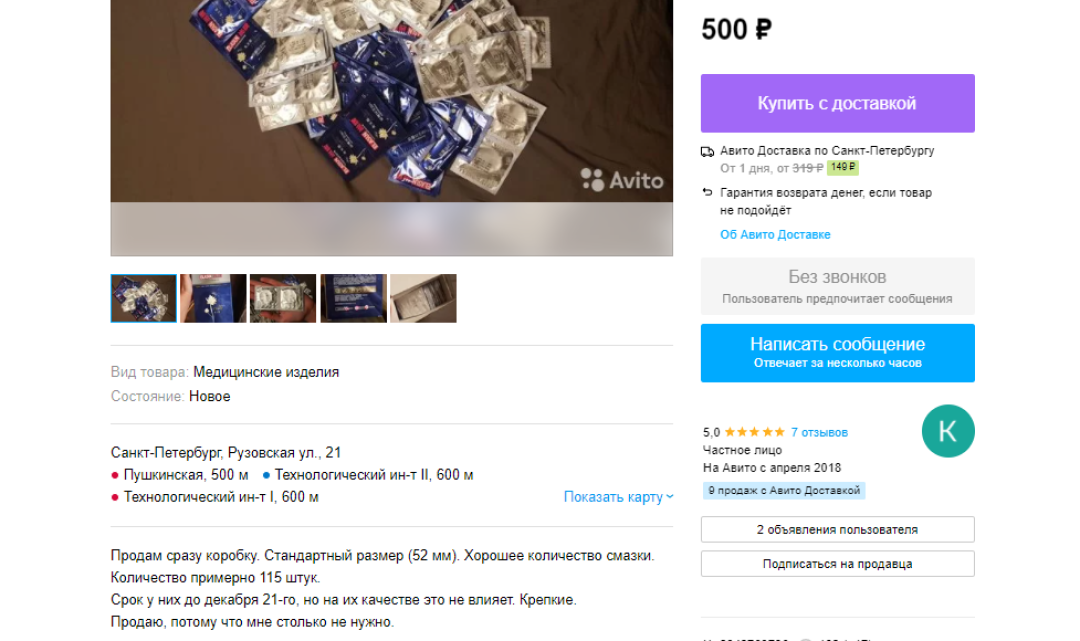Click the delivery truck icon
Screen dimensions: 1080x641
707,151
